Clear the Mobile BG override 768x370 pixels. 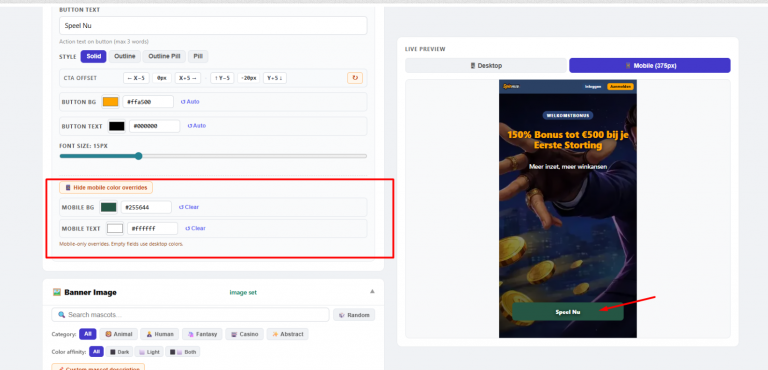189,207
